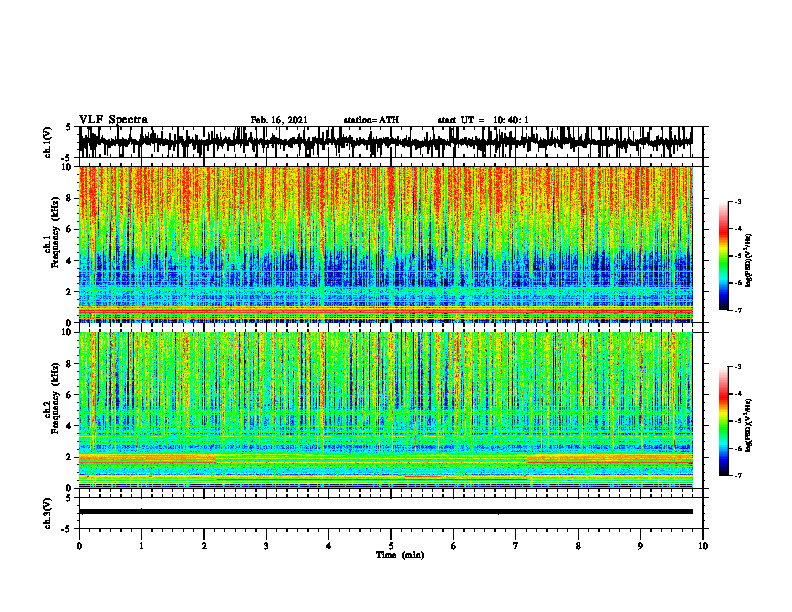
Task: Click time axis tick label "8"
Action: pos(578,546)
